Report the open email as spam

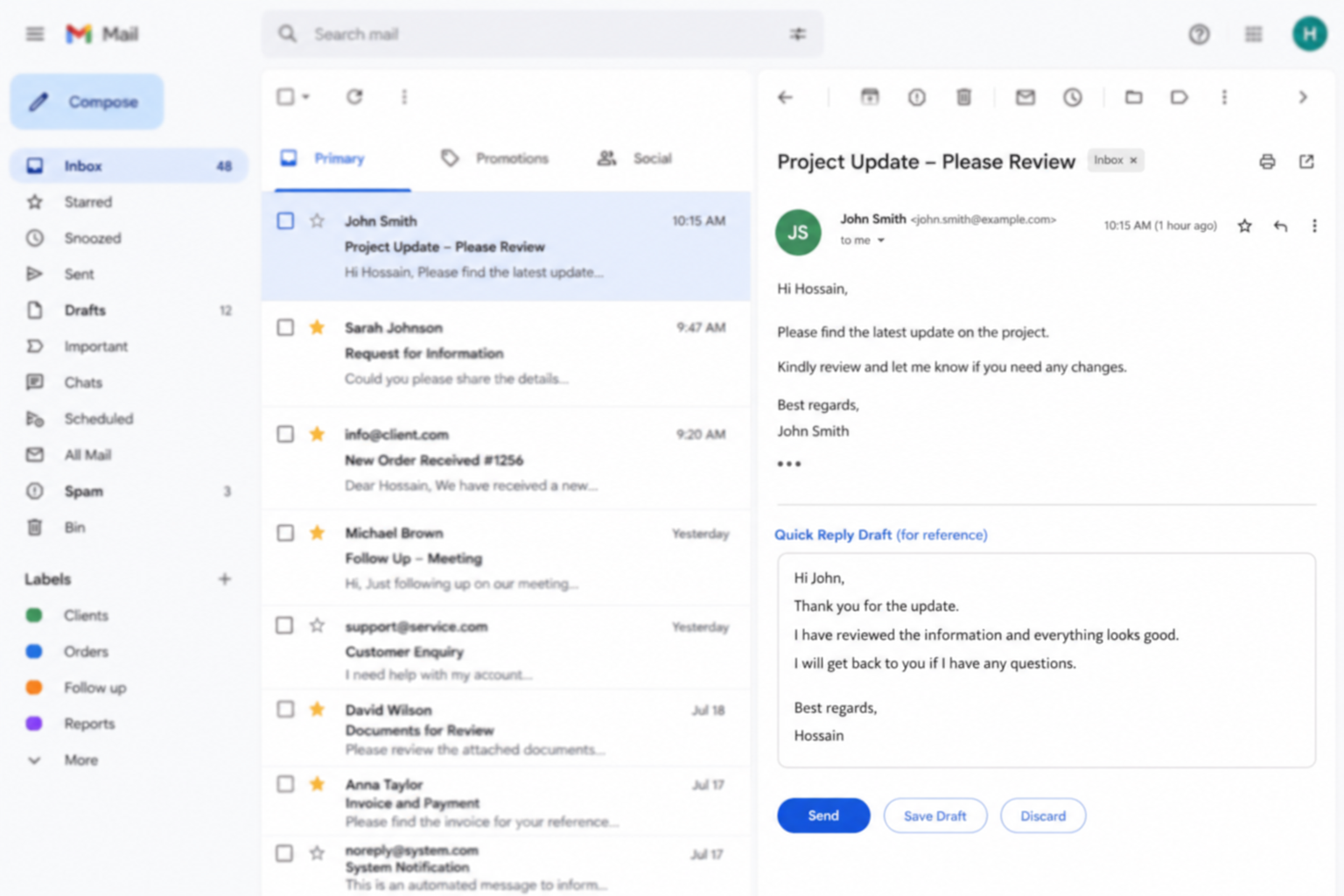916,97
